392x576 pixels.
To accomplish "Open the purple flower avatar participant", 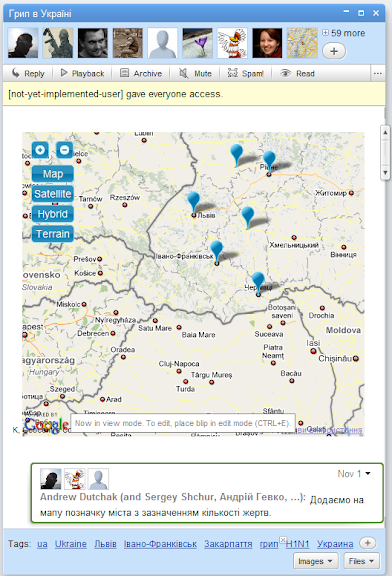I will coord(198,43).
